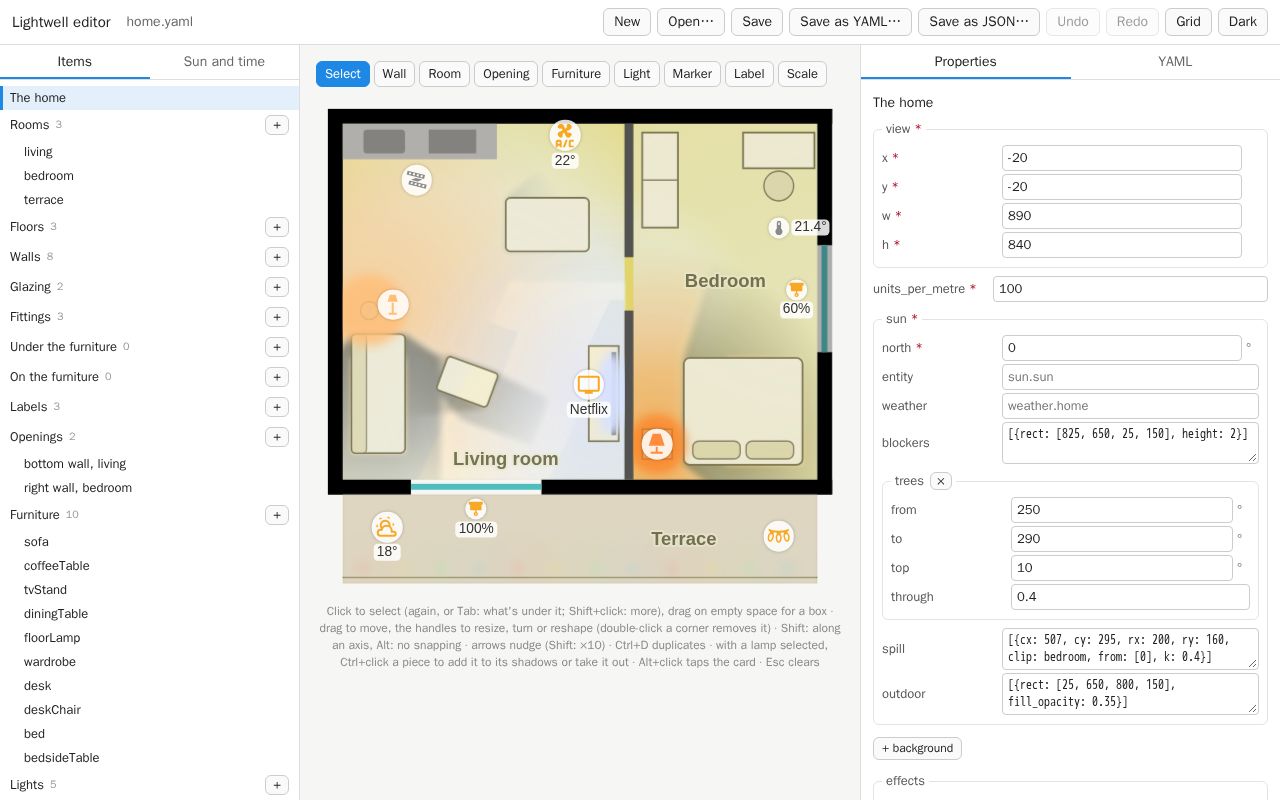Click the weather entity input field
This screenshot has height=800, width=1280.
[1130, 406]
